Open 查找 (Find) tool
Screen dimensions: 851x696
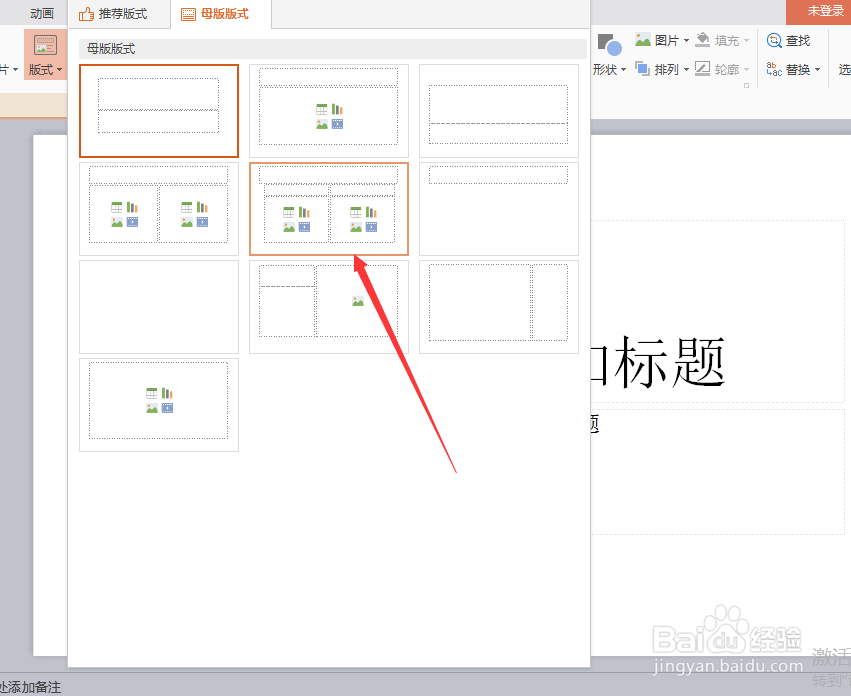(x=789, y=40)
